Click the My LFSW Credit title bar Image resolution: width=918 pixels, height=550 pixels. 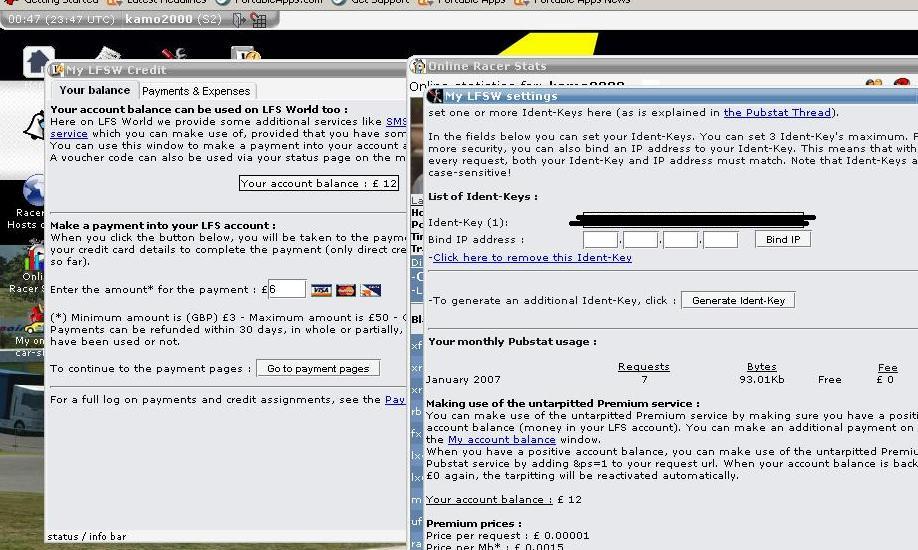click(x=225, y=70)
